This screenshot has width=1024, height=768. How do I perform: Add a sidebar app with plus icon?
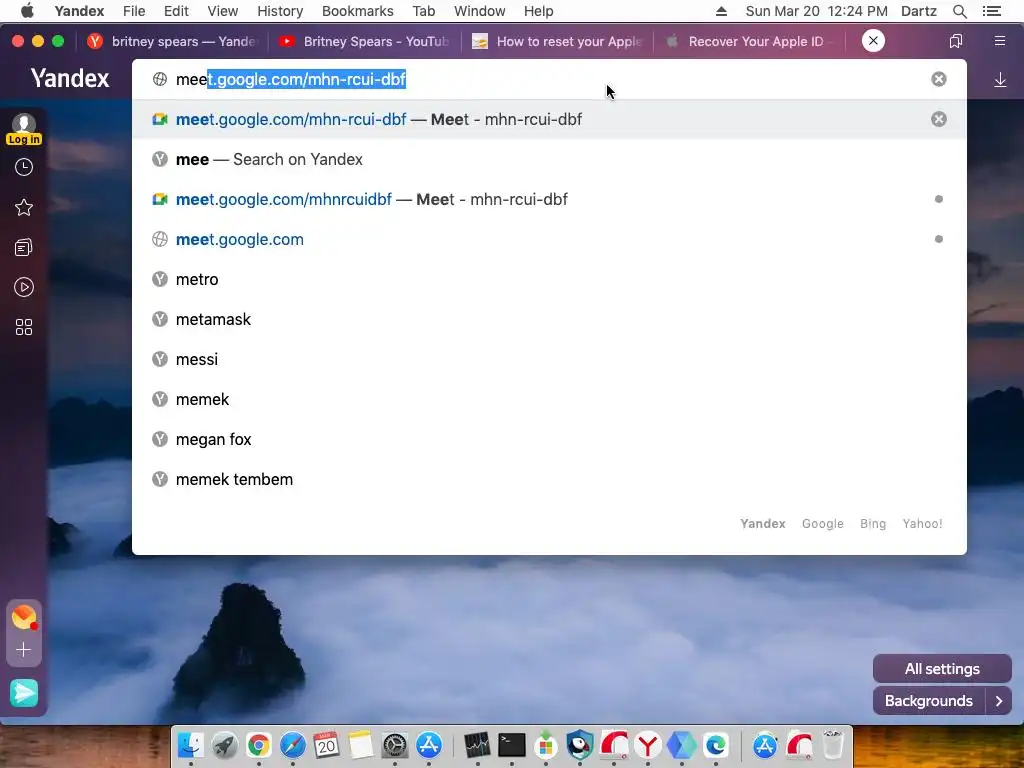[x=24, y=650]
